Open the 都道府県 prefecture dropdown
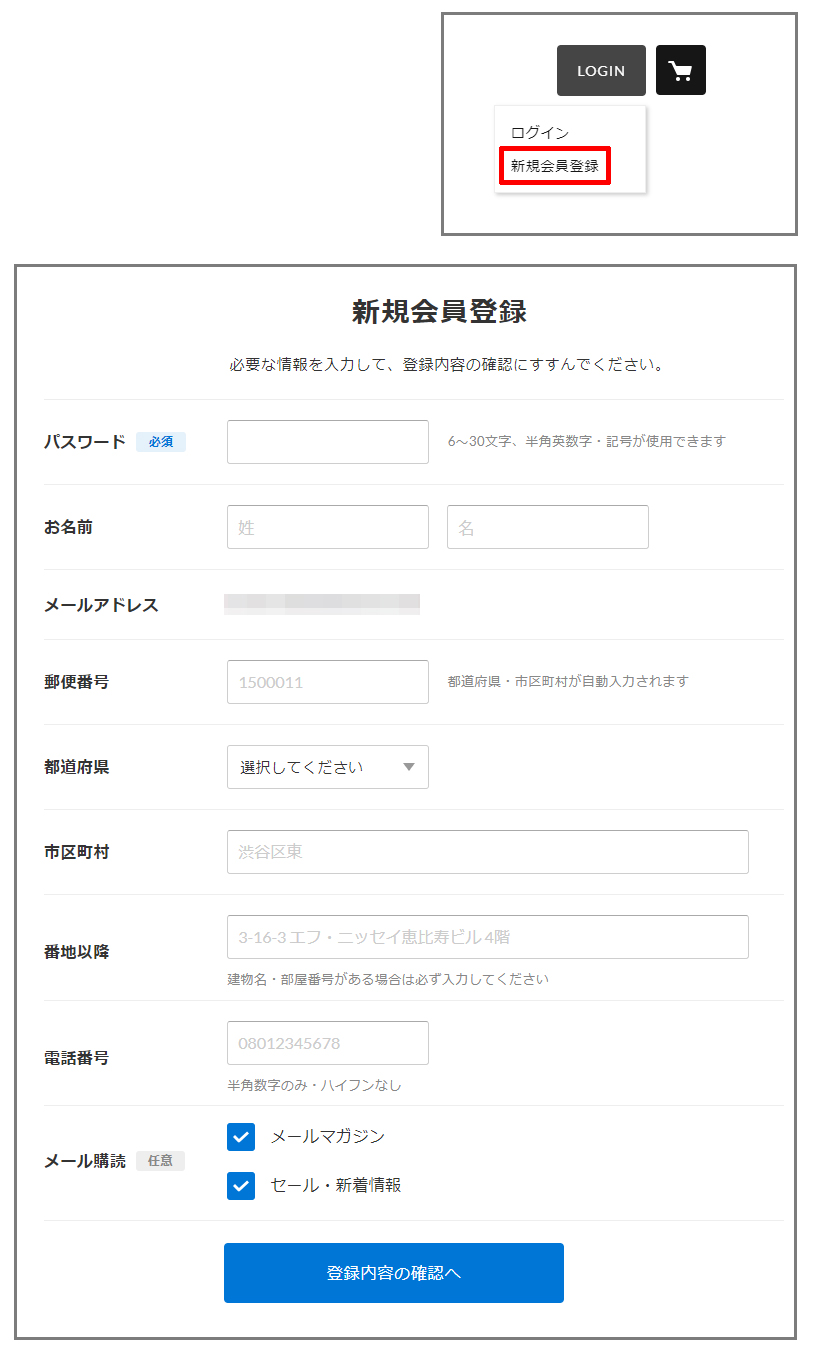This screenshot has width=831, height=1352. 328,767
